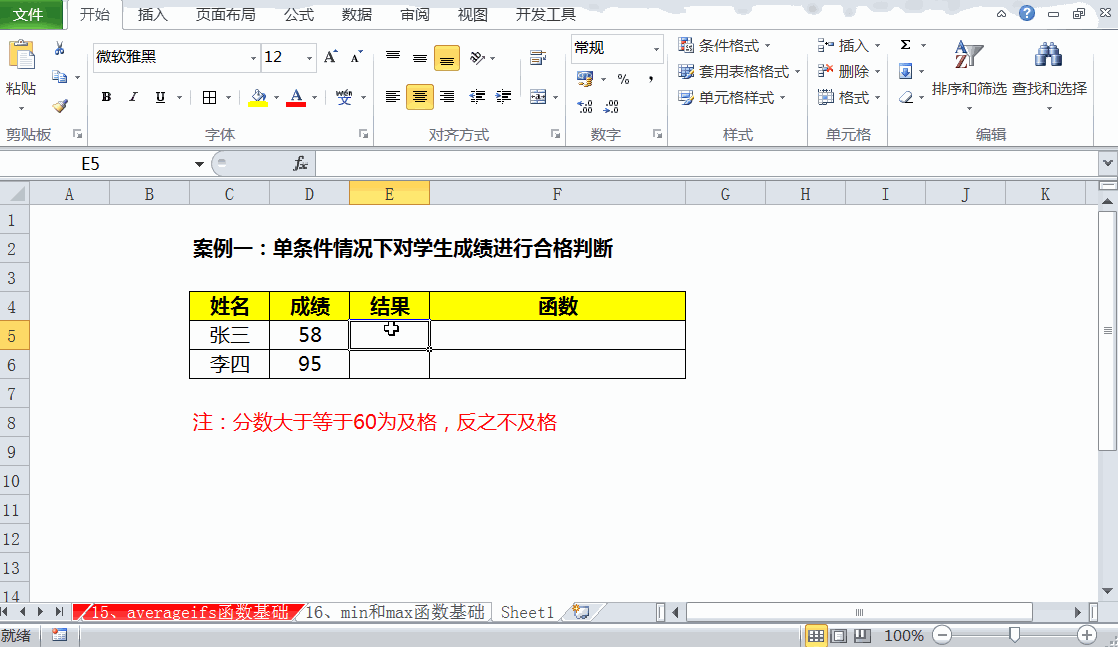Decrease indent icon
1118x647 pixels.
tap(478, 97)
